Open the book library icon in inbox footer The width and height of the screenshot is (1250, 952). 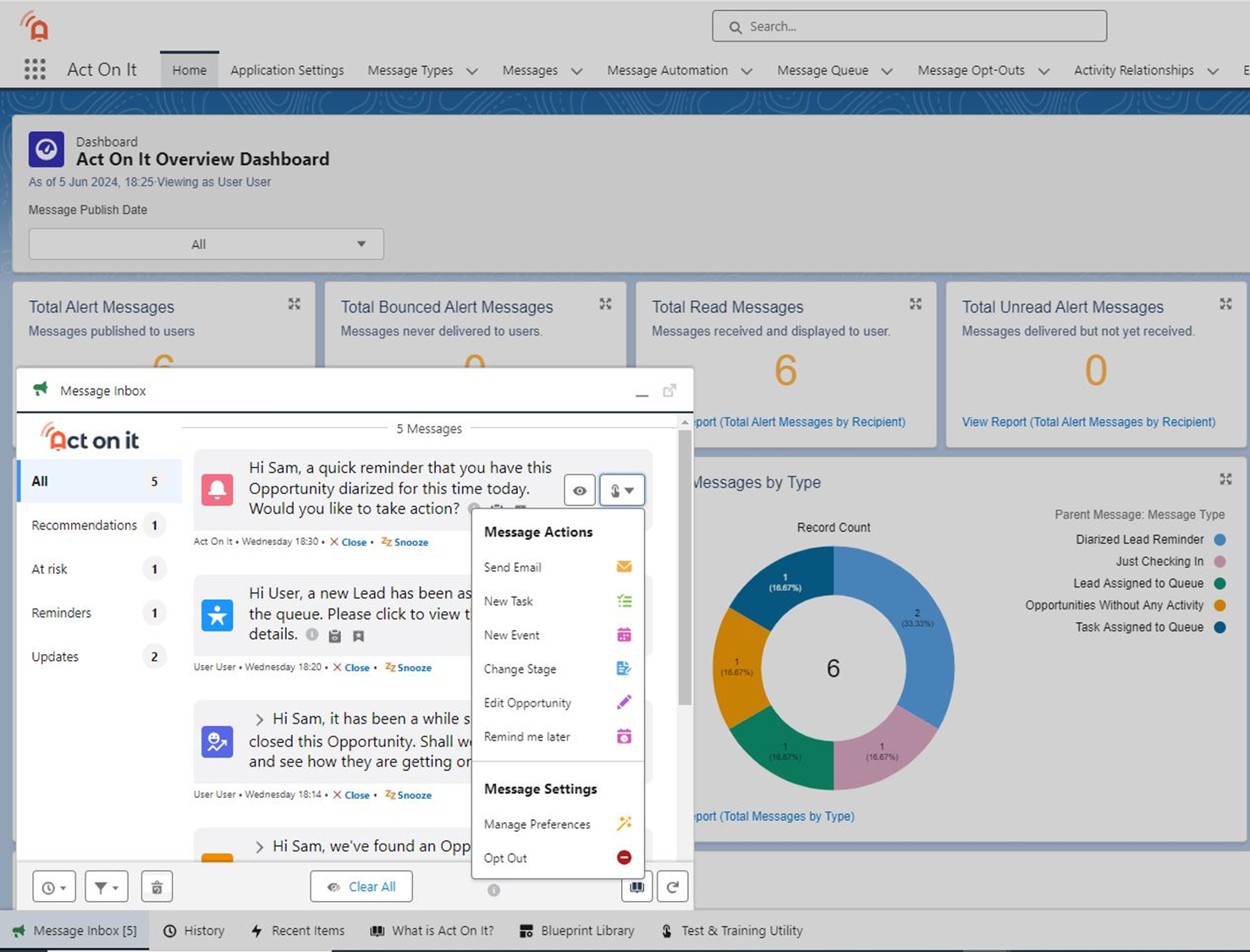636,887
